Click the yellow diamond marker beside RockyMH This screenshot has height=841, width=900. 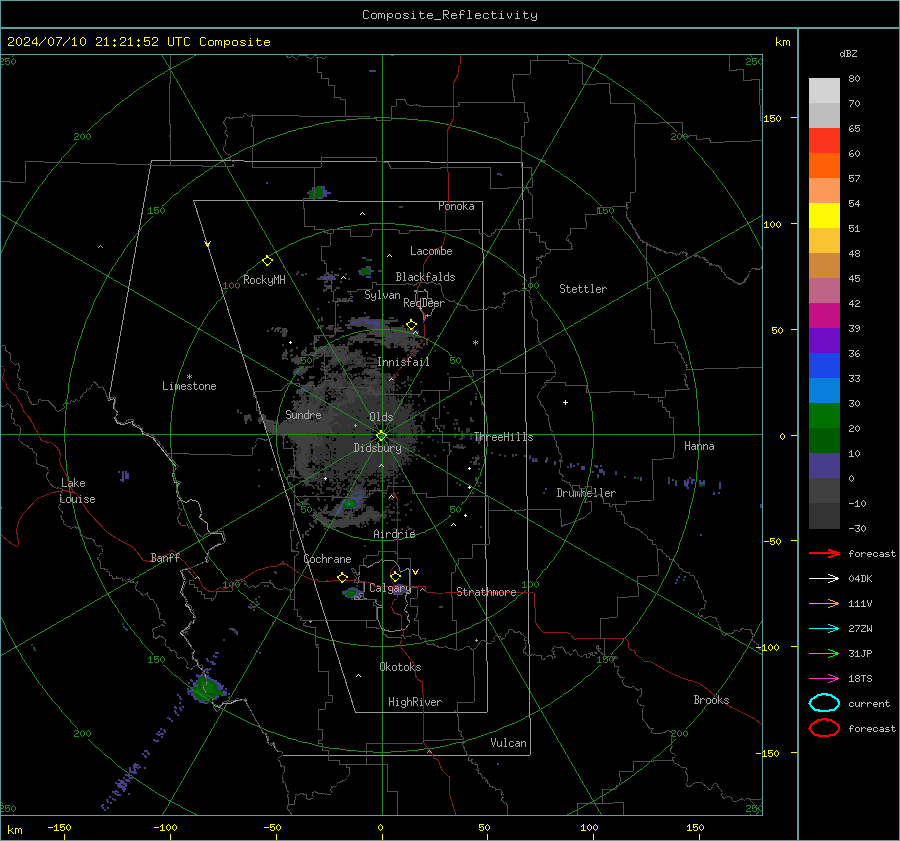[267, 261]
